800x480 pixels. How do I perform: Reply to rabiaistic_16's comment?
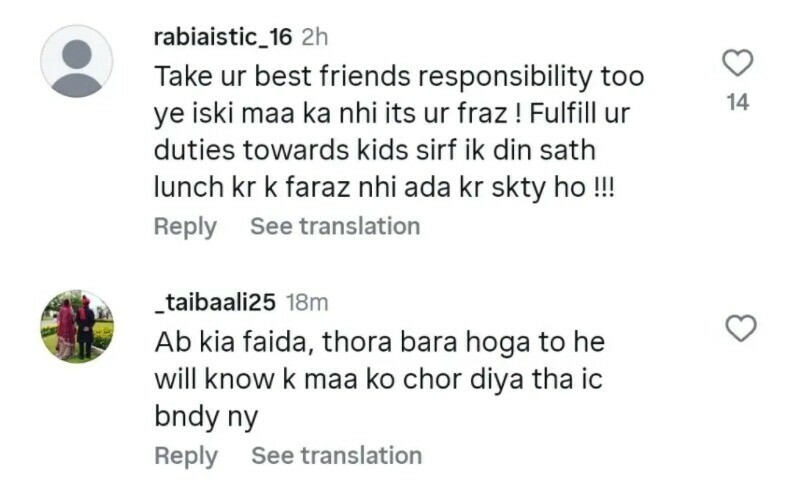(x=185, y=226)
